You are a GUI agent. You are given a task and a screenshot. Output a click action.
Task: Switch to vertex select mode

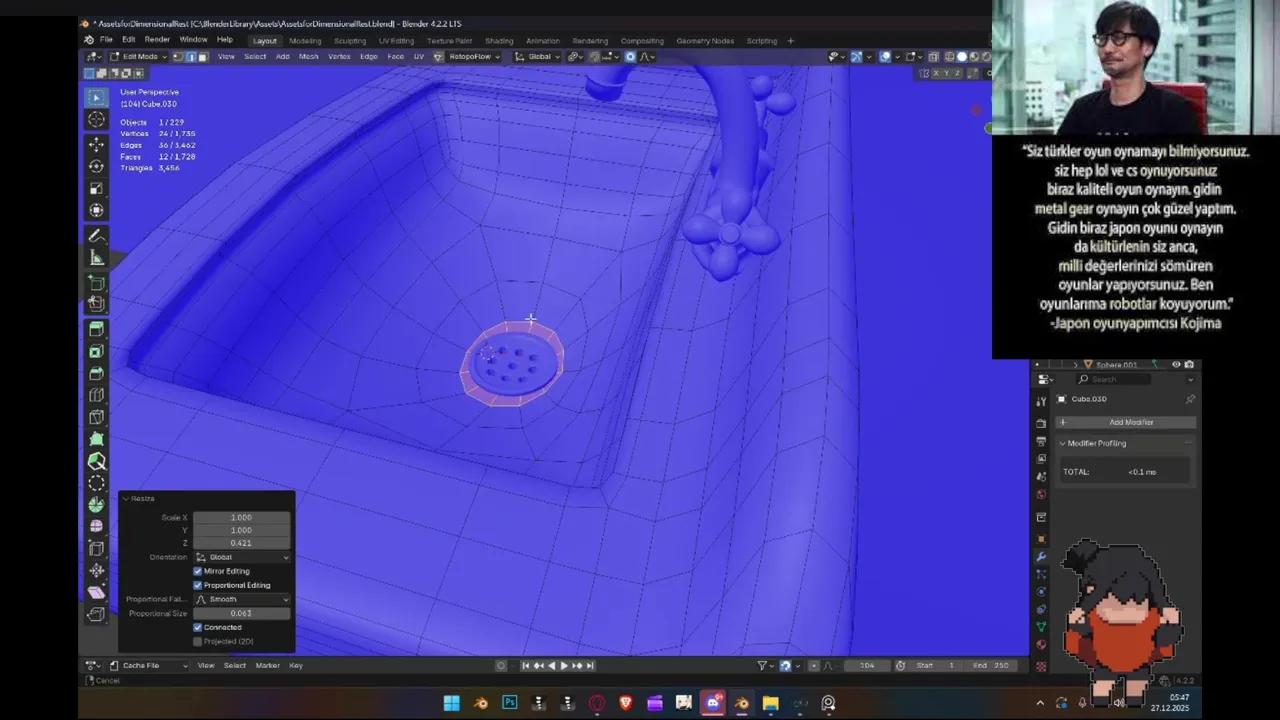click(x=177, y=57)
